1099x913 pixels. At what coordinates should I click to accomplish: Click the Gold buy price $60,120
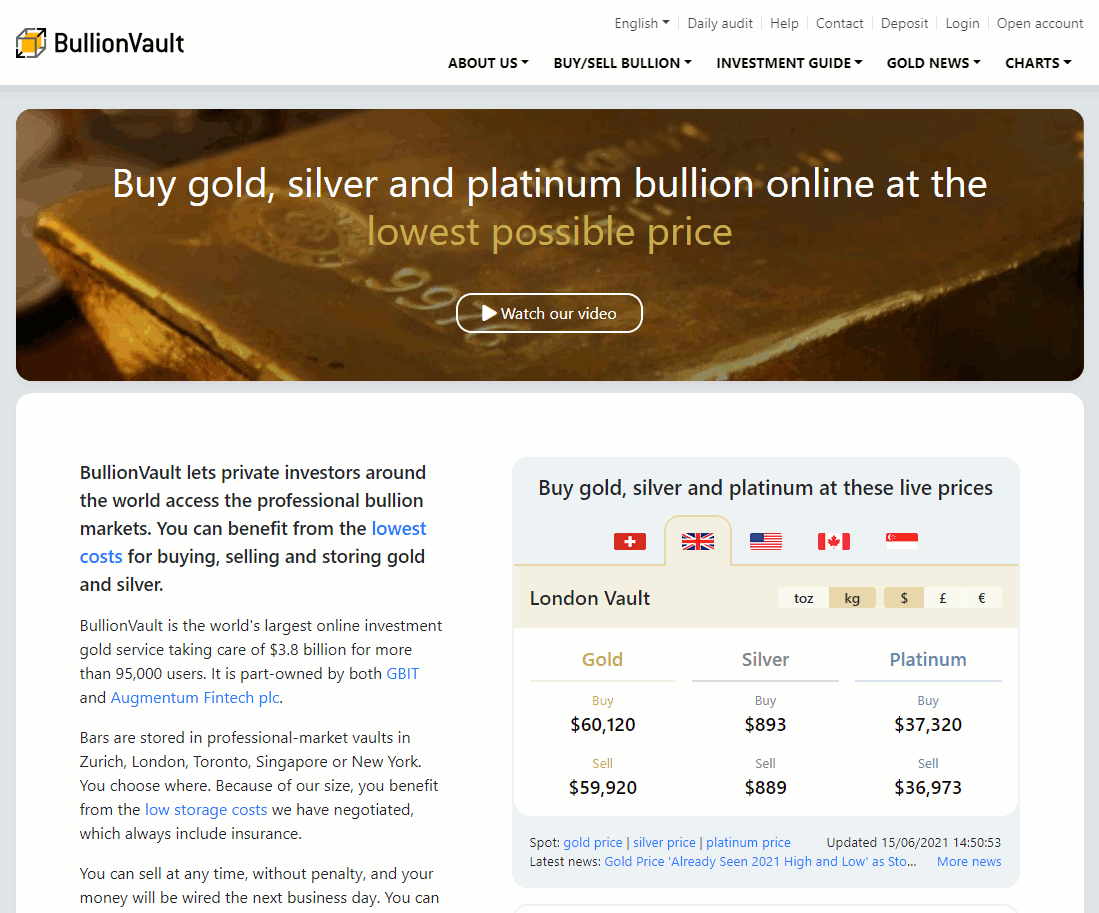(x=603, y=725)
